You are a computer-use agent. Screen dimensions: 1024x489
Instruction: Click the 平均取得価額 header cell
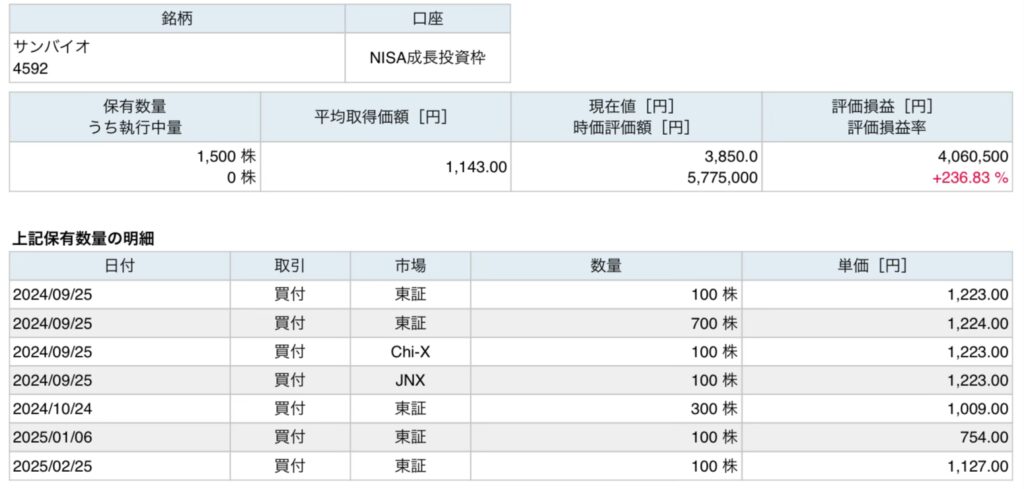coord(385,116)
